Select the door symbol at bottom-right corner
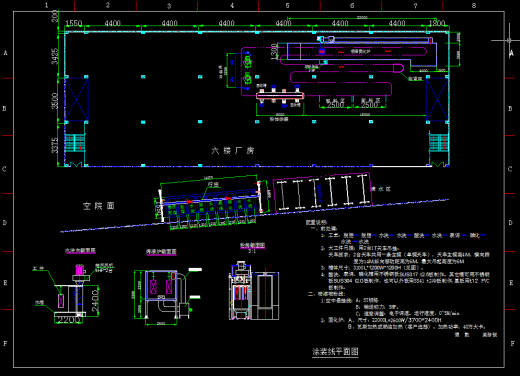520x376 pixels. (438, 164)
